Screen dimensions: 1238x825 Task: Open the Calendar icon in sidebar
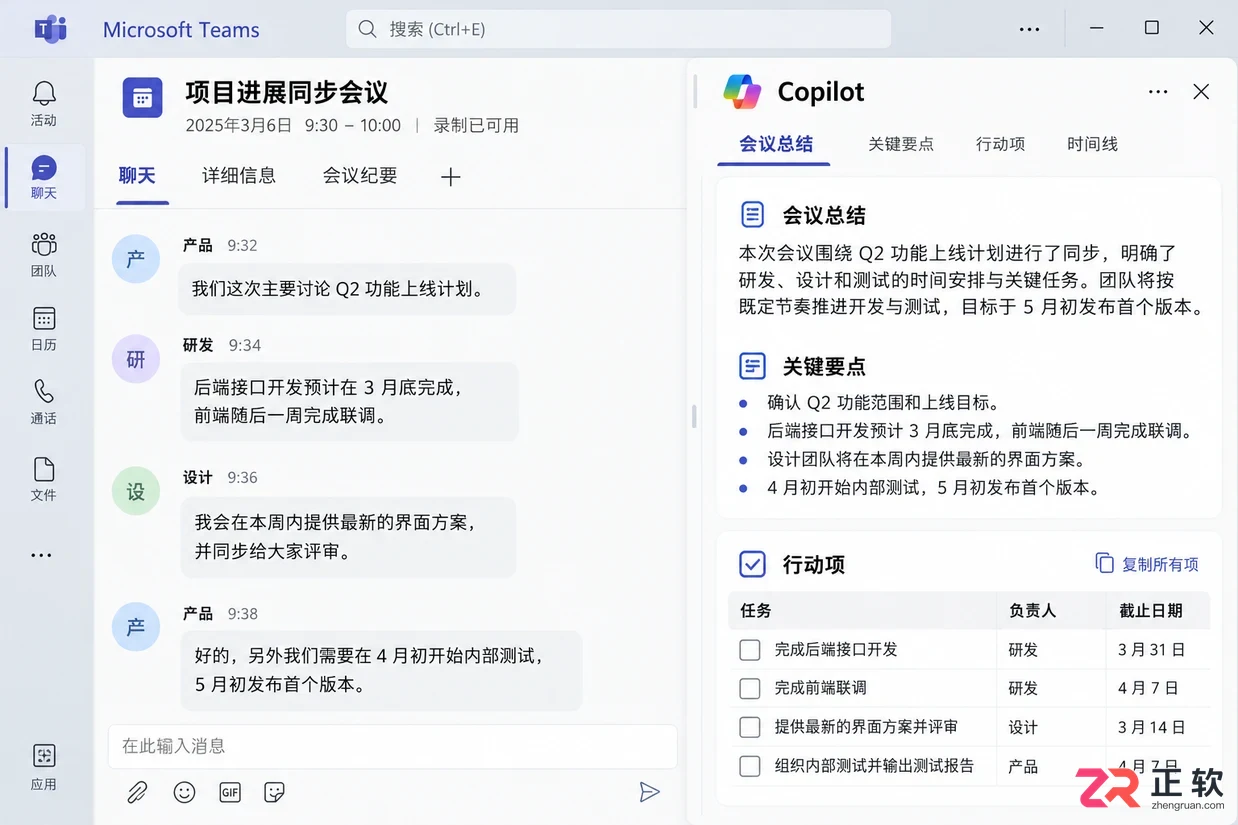(x=44, y=318)
